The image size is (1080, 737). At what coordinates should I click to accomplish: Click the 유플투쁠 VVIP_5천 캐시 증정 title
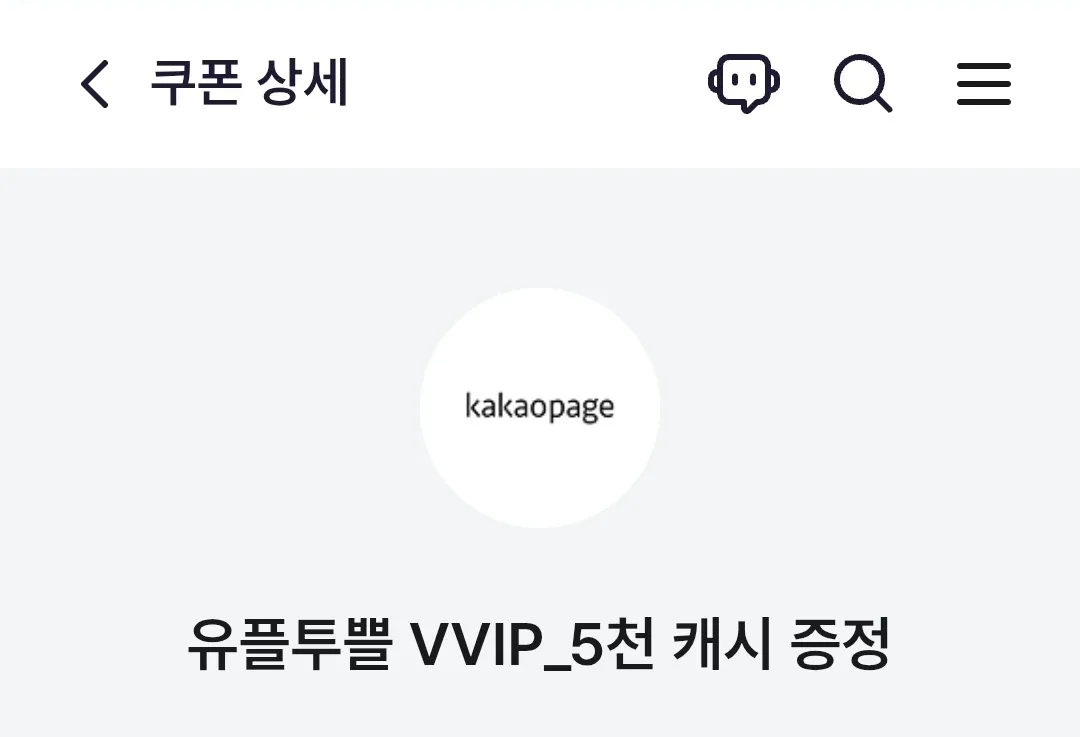[539, 645]
